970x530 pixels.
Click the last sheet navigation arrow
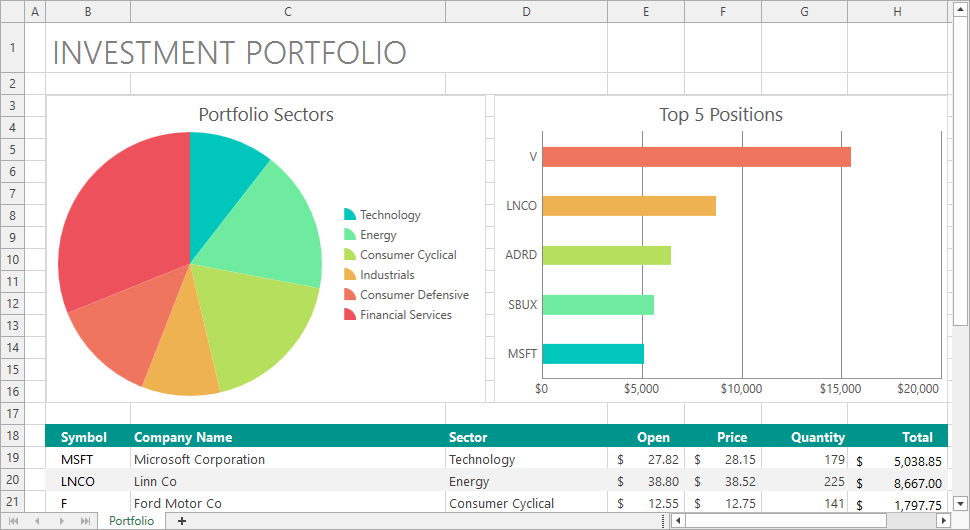tap(86, 521)
